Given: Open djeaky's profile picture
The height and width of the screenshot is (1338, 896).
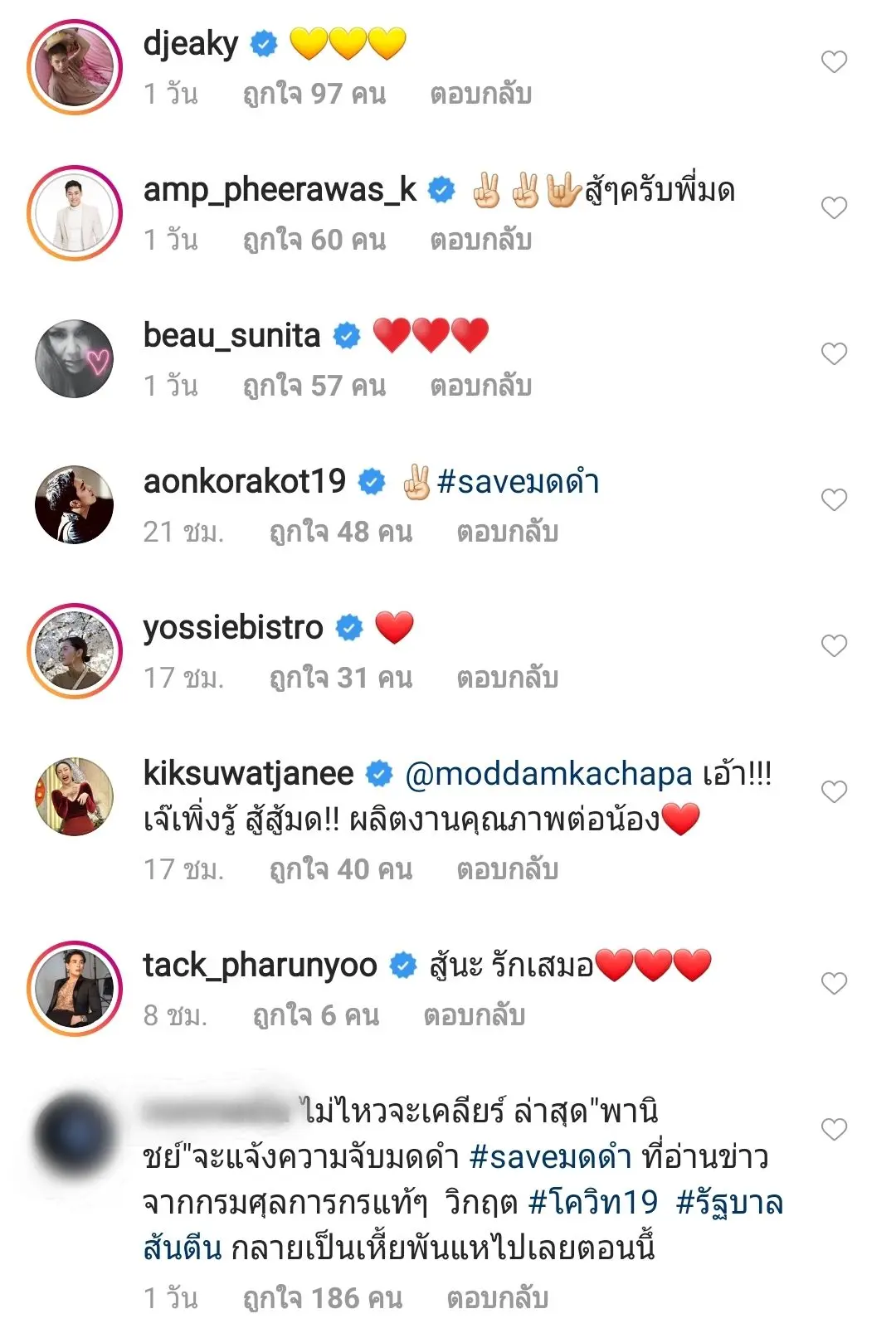Looking at the screenshot, I should click(75, 67).
